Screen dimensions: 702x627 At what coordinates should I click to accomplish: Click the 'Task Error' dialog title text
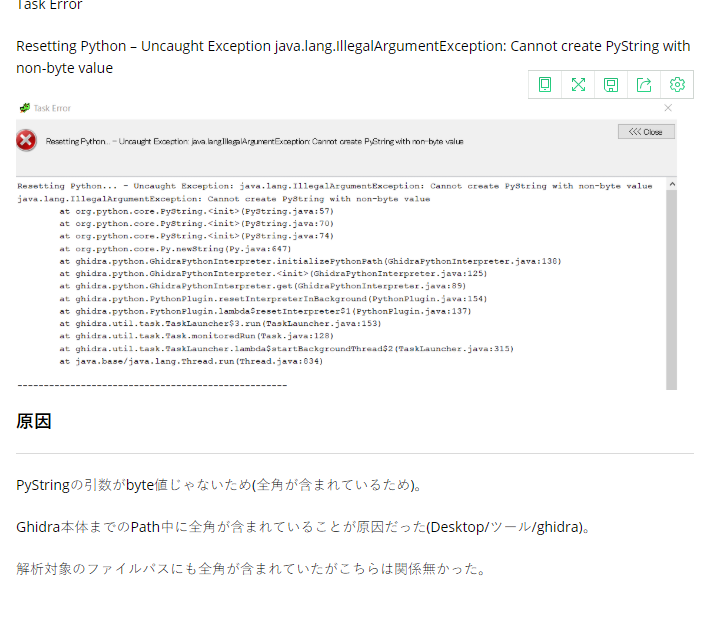tap(52, 108)
